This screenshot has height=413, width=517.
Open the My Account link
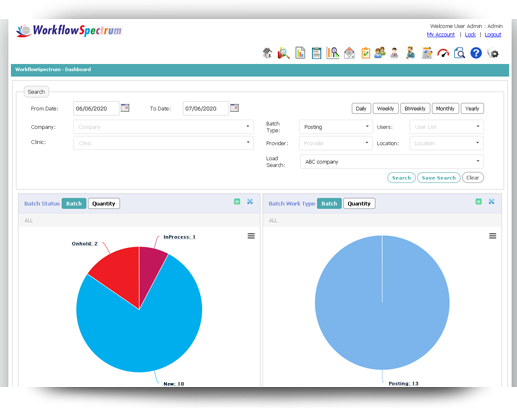441,35
